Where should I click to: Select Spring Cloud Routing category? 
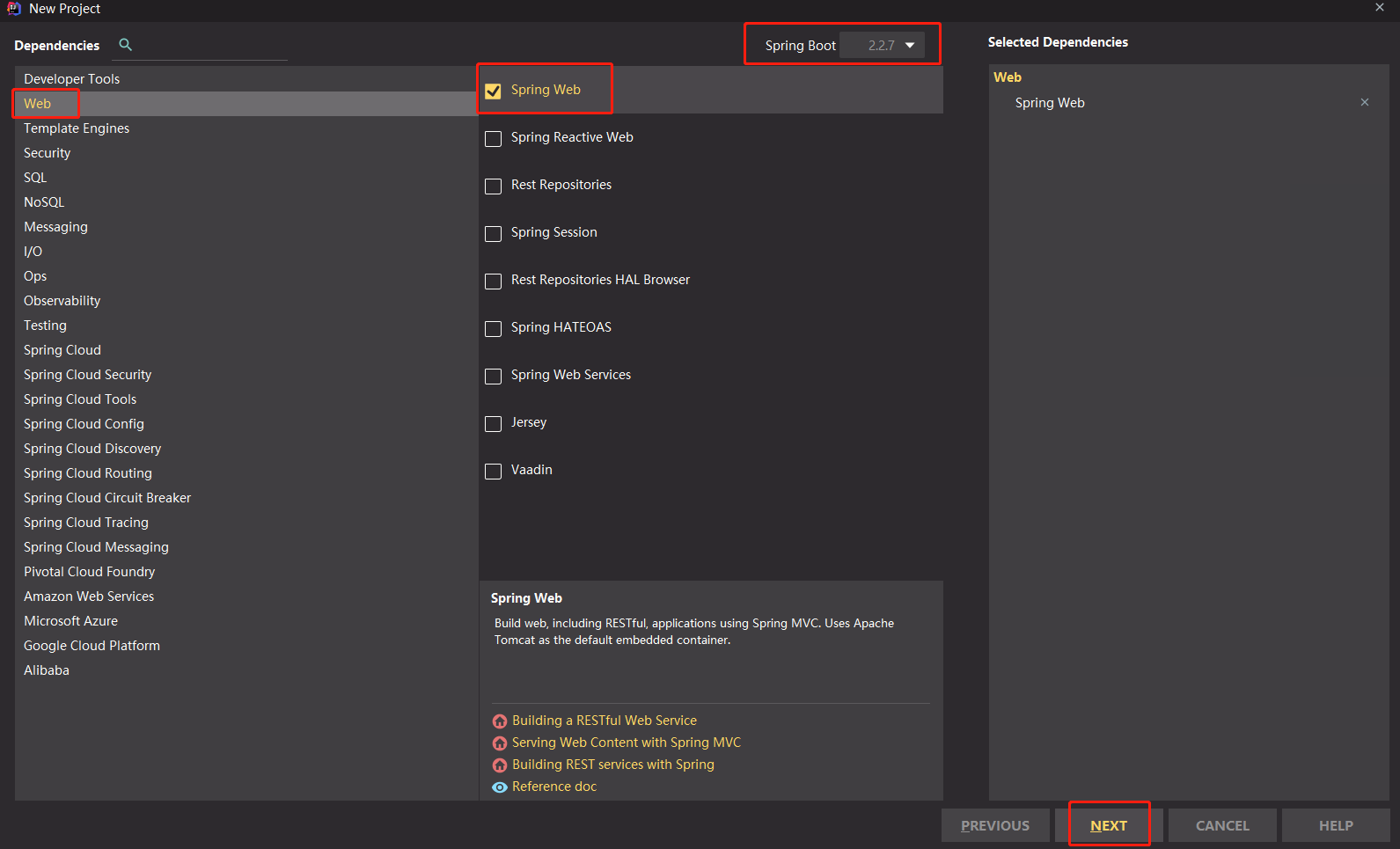click(x=246, y=473)
